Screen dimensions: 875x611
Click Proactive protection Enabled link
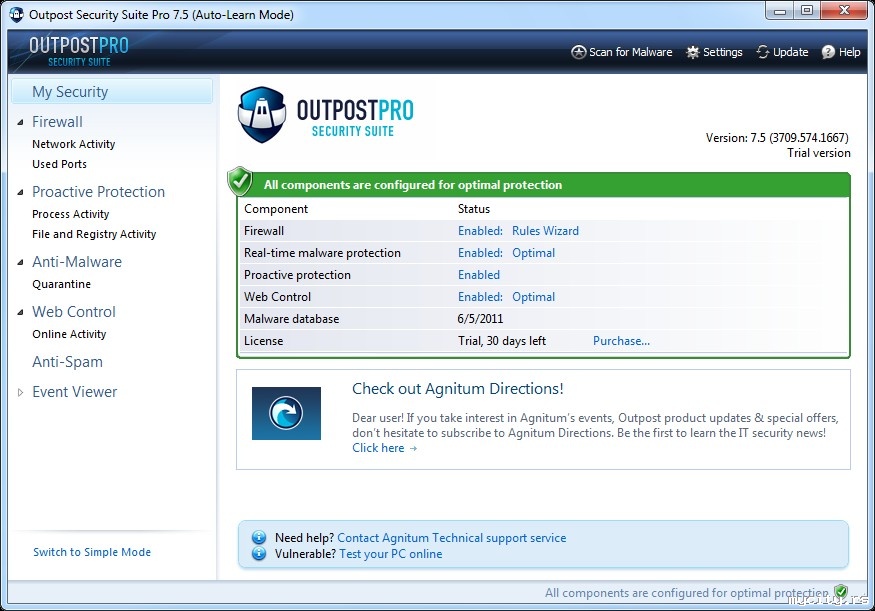[x=479, y=275]
